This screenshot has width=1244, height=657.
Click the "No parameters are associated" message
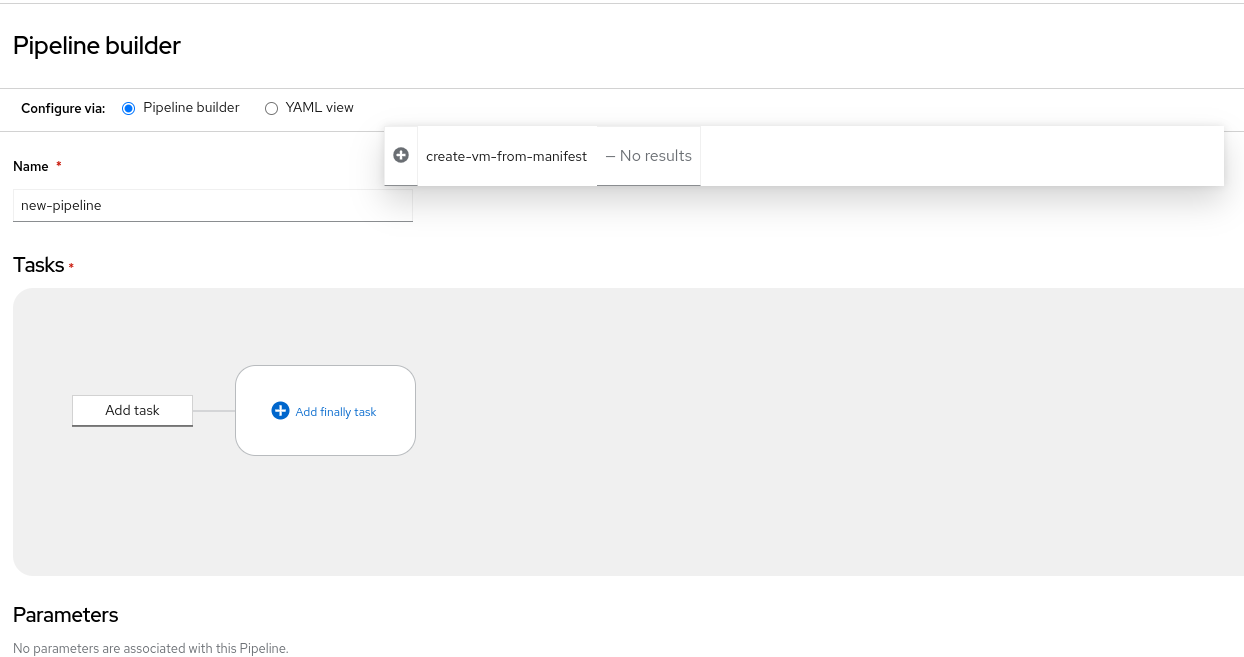151,648
